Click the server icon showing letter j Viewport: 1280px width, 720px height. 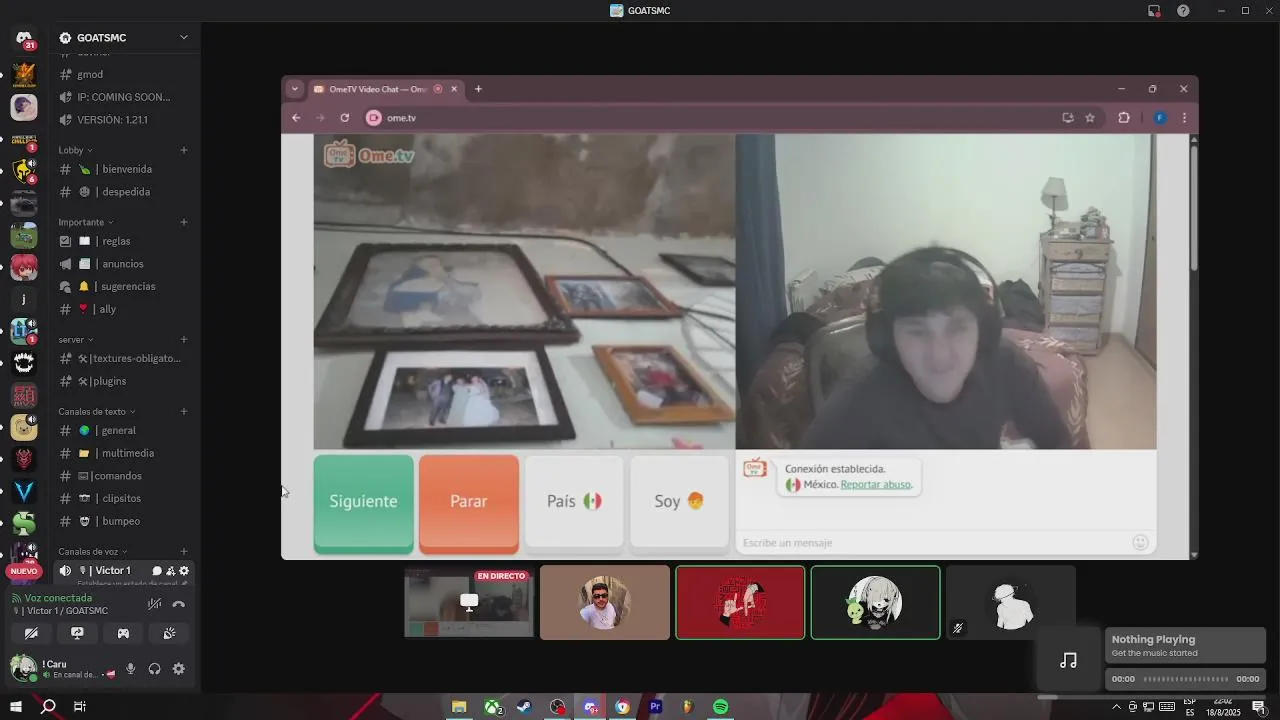click(x=24, y=299)
